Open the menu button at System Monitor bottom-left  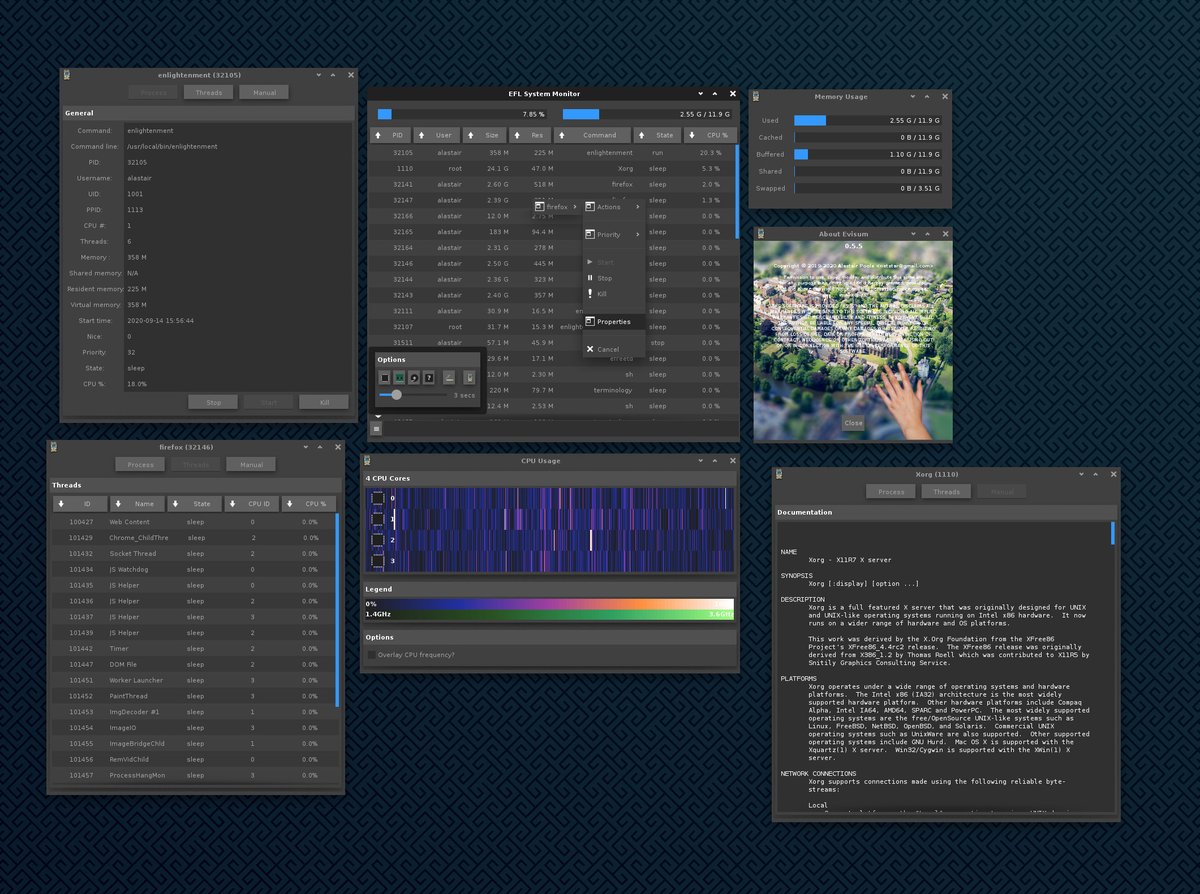coord(377,428)
